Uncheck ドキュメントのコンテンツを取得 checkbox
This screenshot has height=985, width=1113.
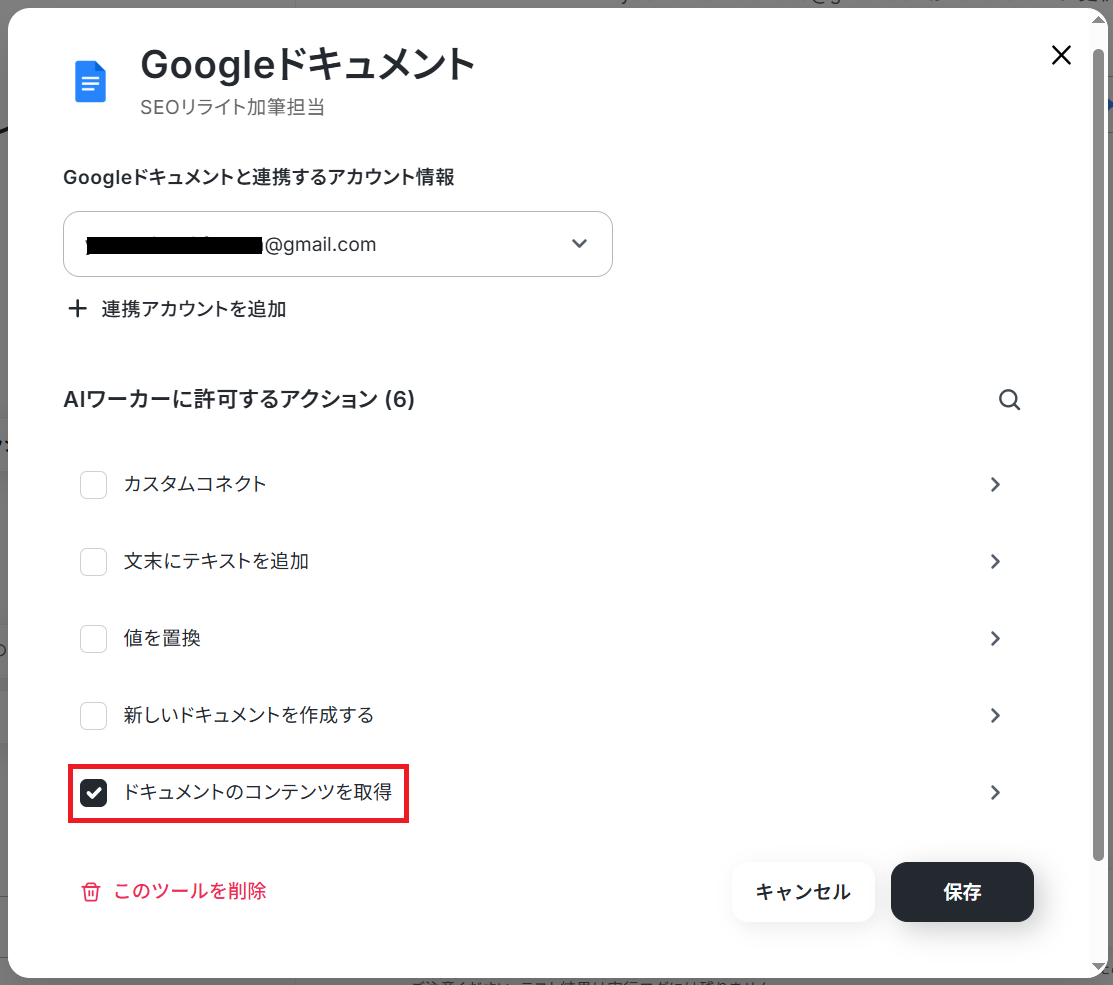point(94,793)
